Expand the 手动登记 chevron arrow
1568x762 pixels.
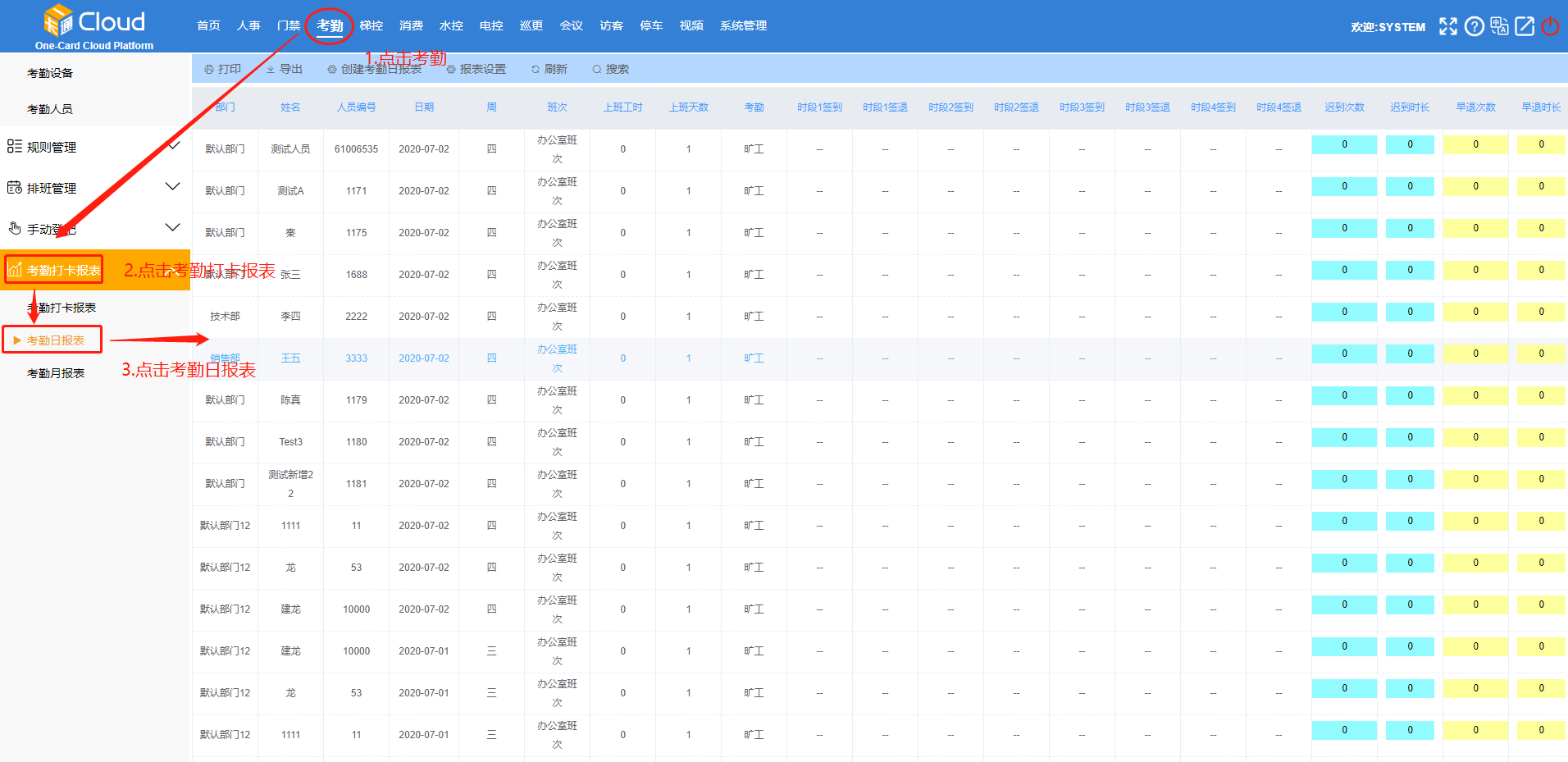[173, 227]
